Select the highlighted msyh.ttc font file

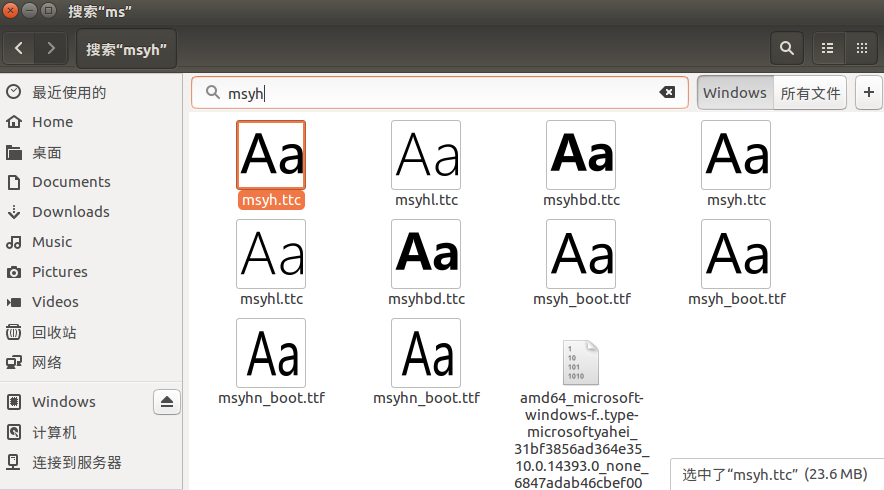[x=271, y=165]
